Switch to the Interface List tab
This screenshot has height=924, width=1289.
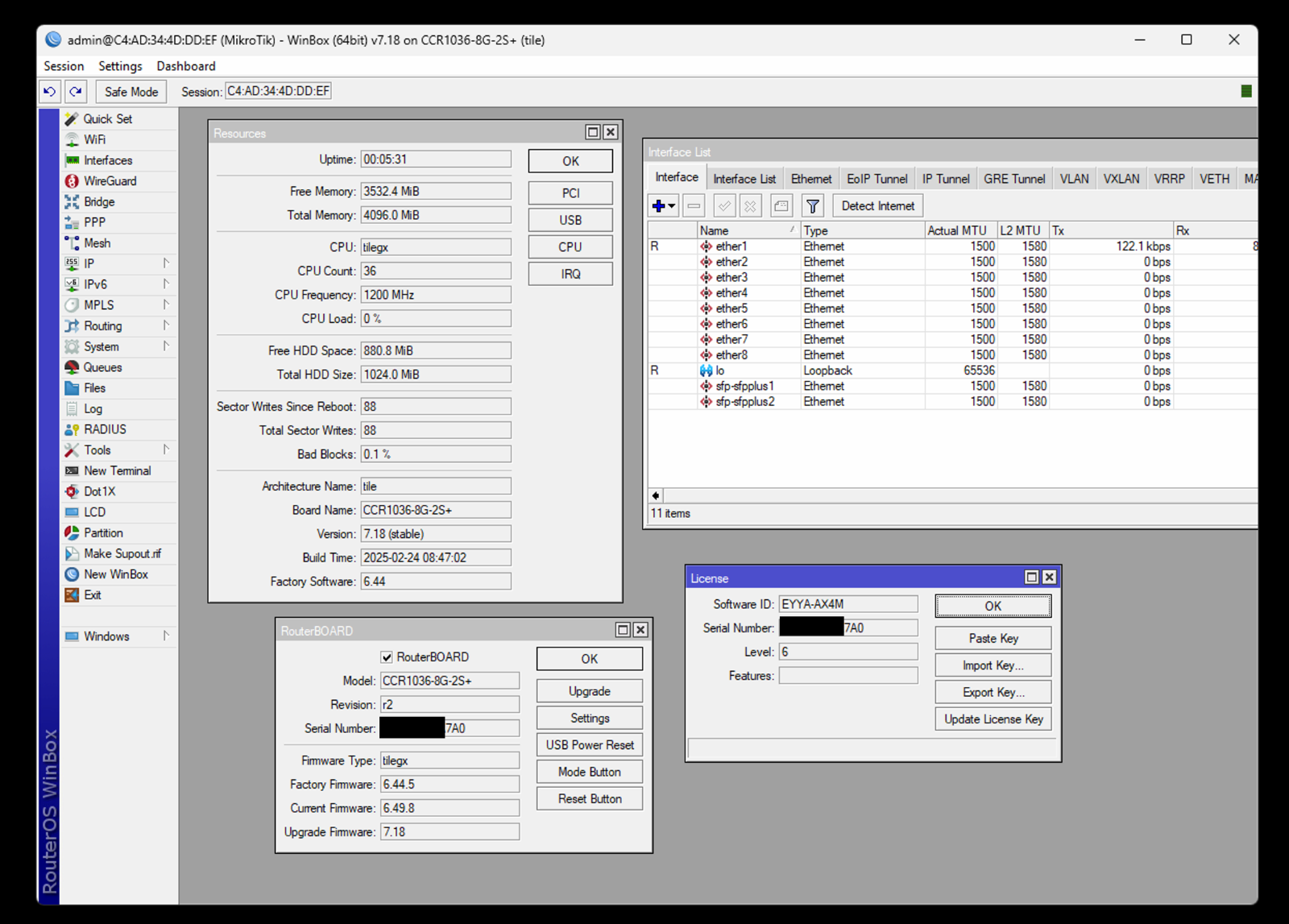click(x=744, y=179)
